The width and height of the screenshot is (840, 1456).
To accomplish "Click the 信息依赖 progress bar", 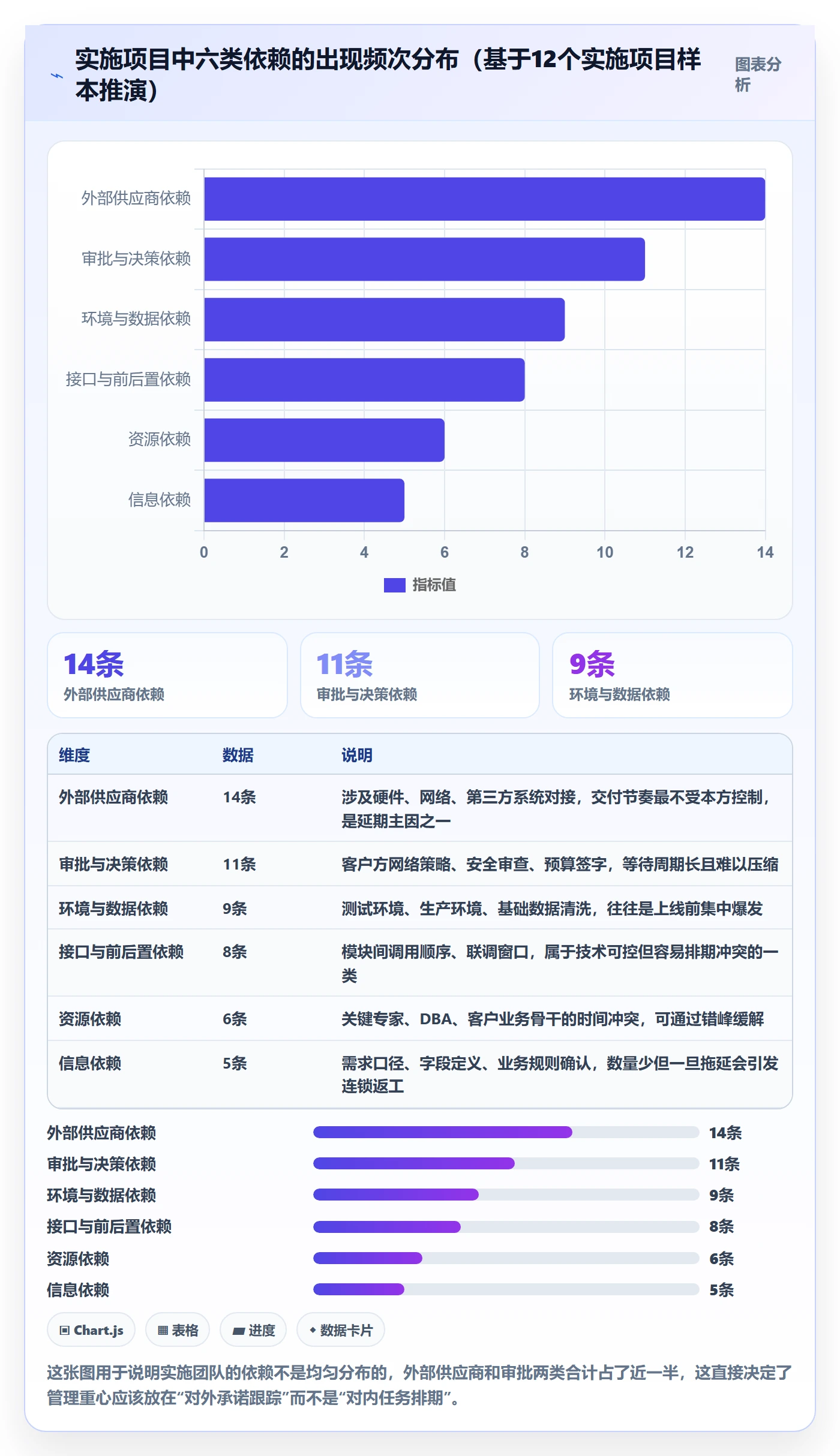I will click(x=506, y=1289).
